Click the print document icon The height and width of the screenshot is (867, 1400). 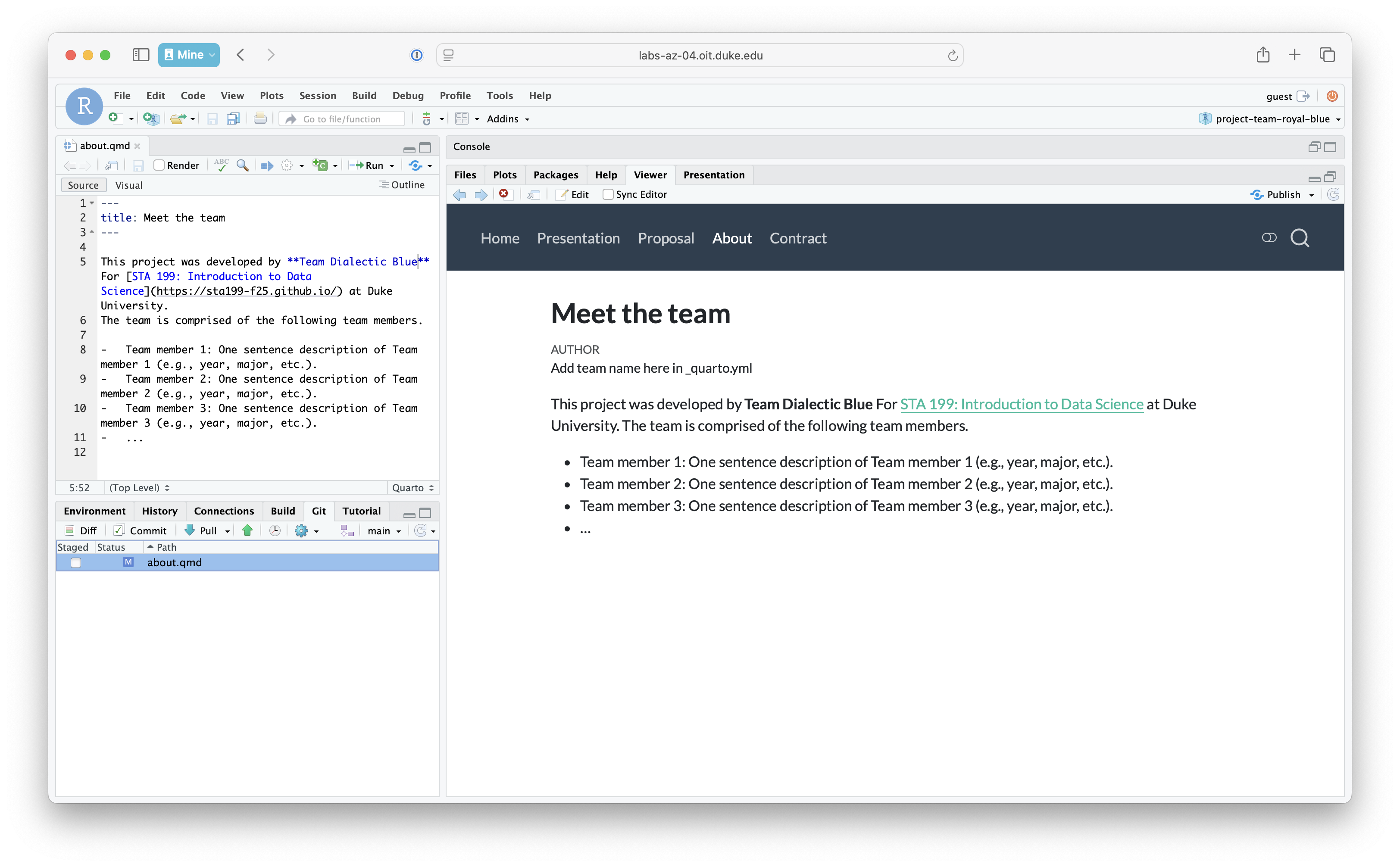[x=260, y=119]
